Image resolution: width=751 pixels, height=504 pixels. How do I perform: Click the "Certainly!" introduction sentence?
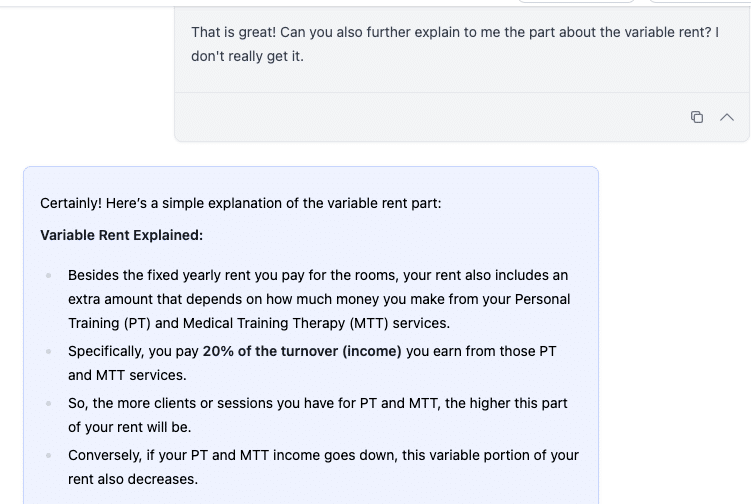tap(240, 203)
